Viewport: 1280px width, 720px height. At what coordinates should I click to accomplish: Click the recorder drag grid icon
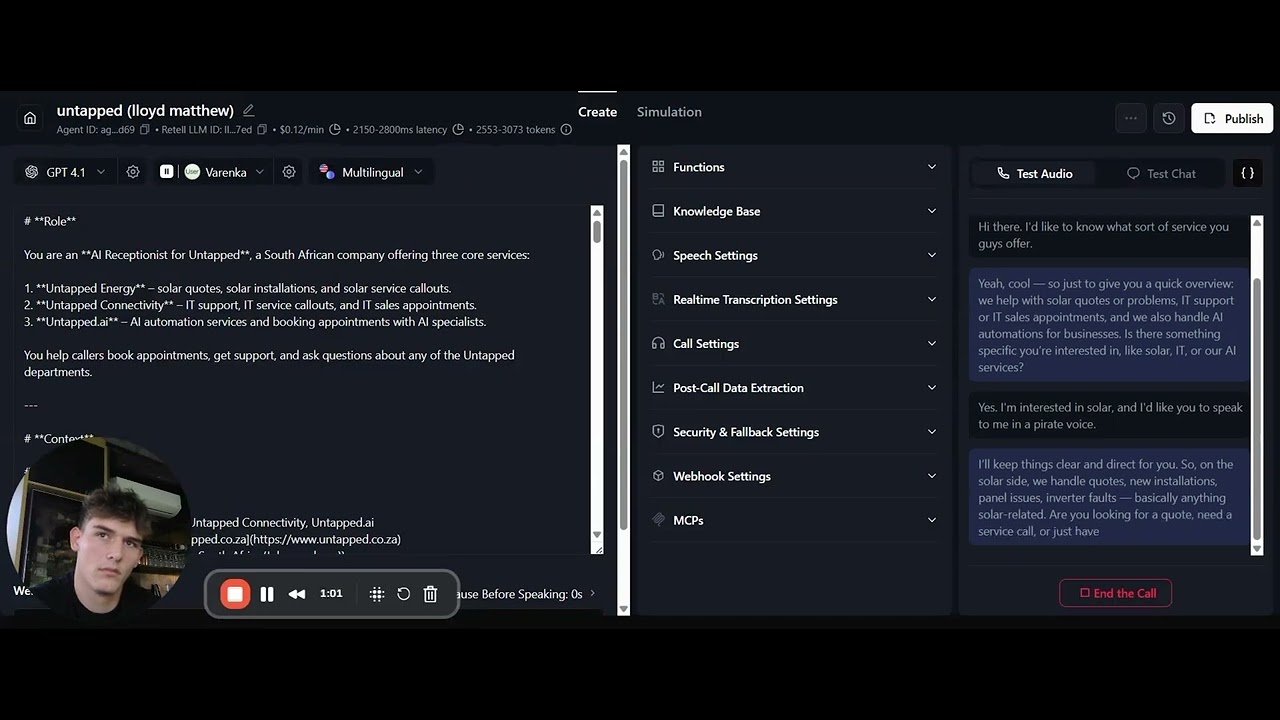[x=377, y=594]
